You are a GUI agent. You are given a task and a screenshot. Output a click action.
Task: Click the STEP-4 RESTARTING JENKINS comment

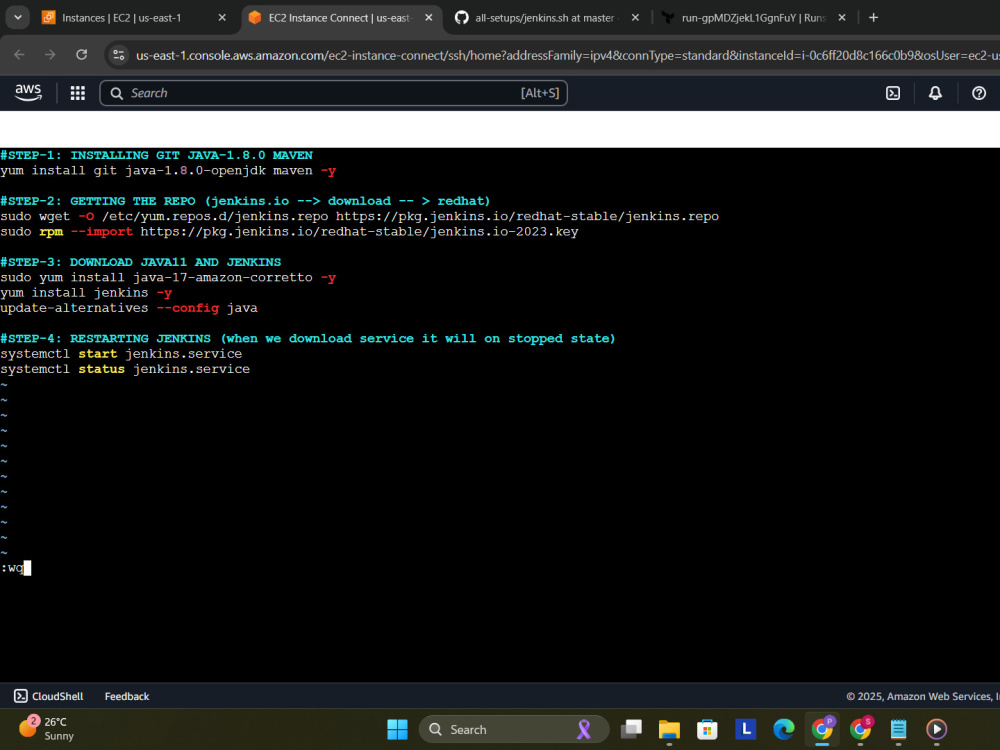tap(308, 339)
